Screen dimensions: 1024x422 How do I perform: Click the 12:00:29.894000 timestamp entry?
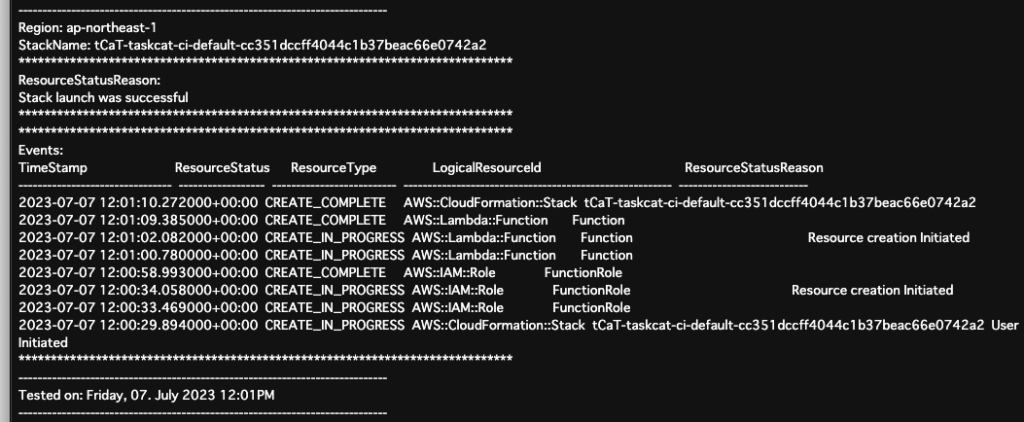138,325
